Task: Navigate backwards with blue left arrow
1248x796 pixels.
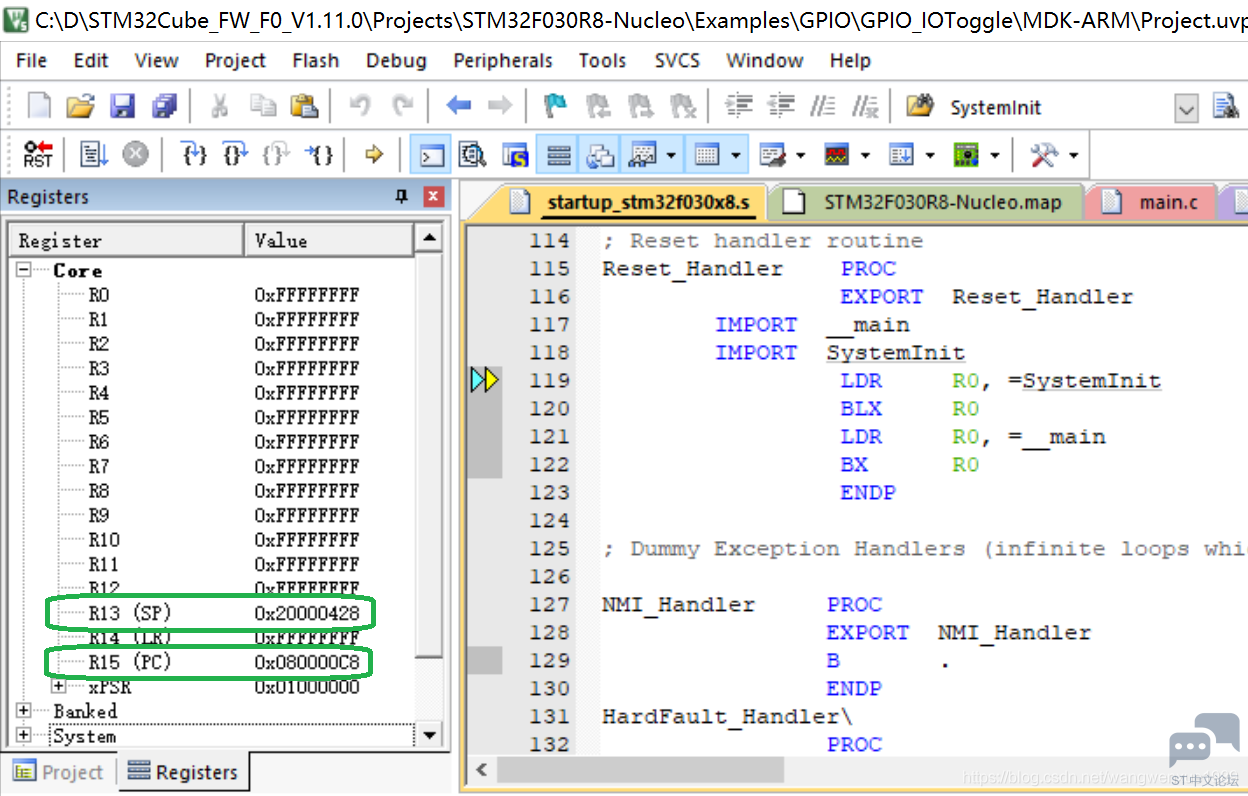Action: [459, 105]
